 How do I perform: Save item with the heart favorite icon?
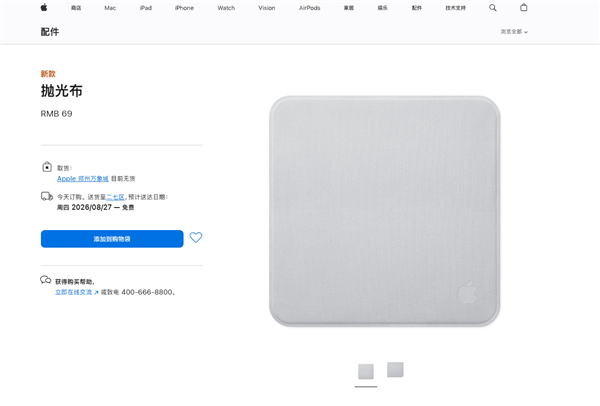click(x=196, y=238)
